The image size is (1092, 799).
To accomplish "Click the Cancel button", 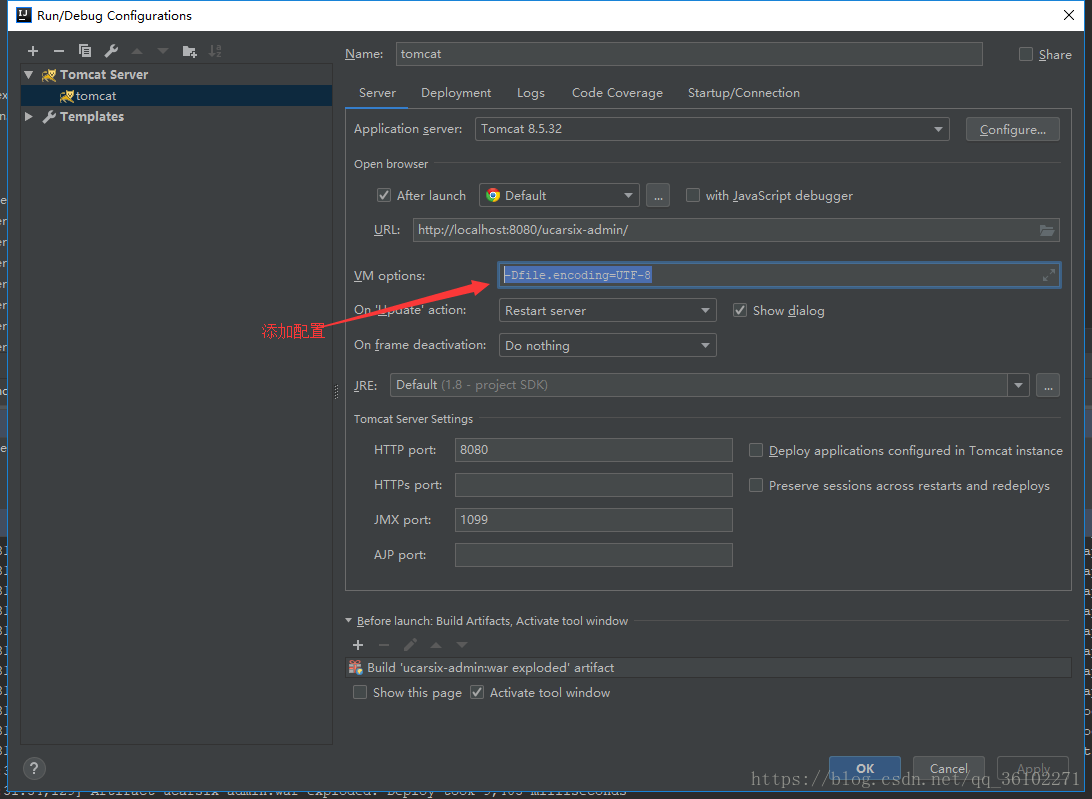I will (x=949, y=768).
